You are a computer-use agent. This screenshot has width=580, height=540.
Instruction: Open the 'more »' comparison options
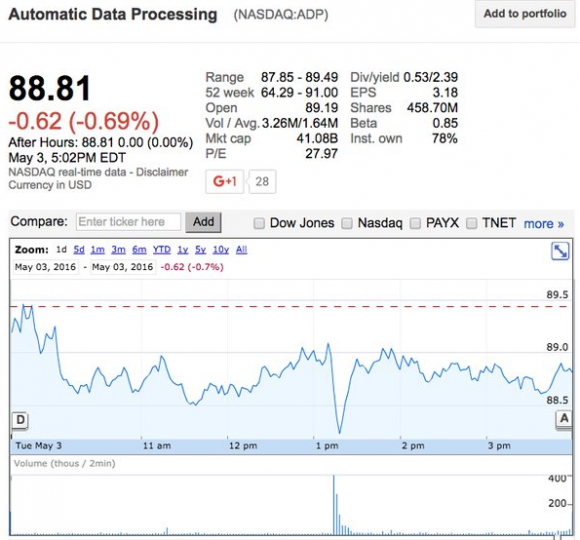pos(544,224)
